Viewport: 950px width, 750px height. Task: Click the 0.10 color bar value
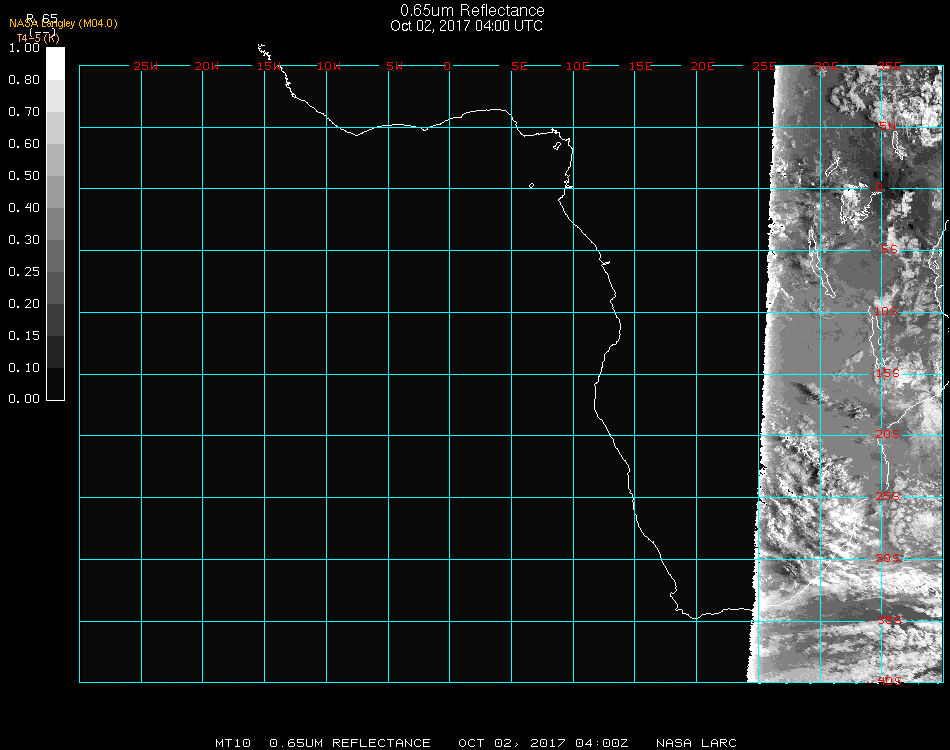[24, 368]
